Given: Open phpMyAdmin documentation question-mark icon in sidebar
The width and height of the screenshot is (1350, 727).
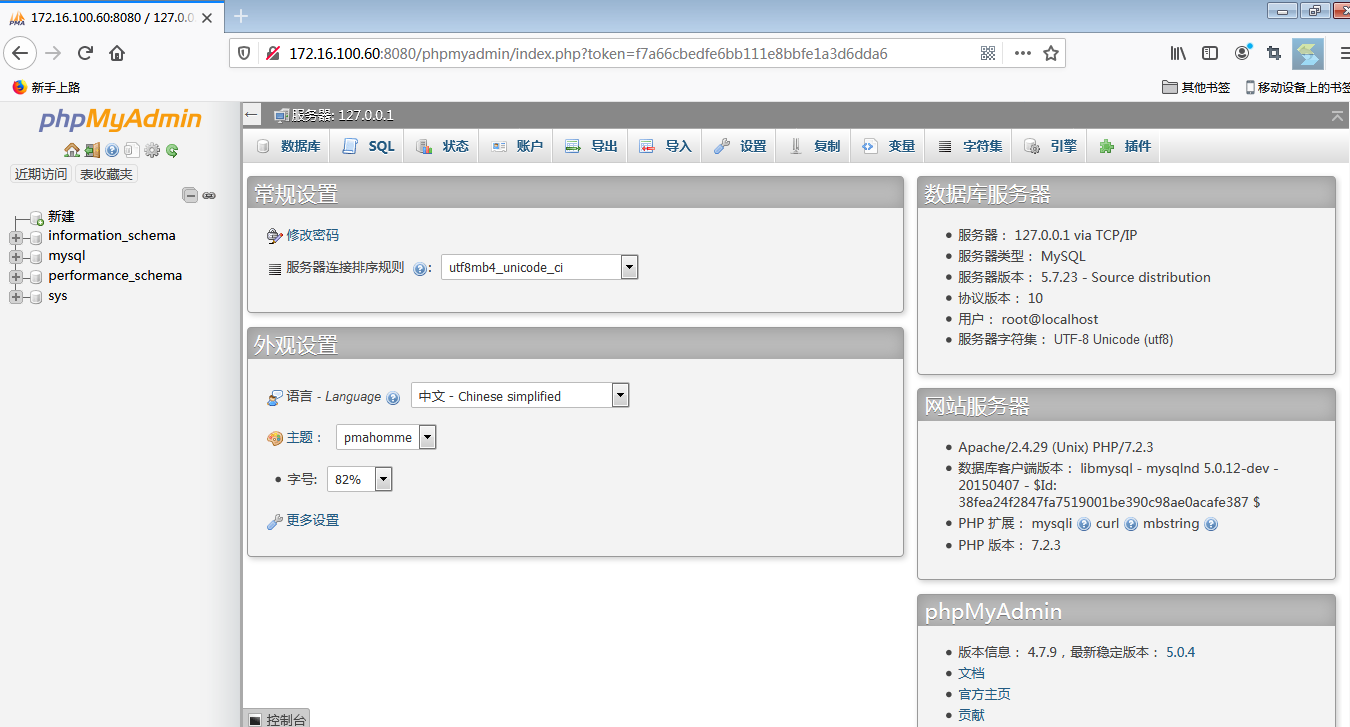Looking at the screenshot, I should [x=112, y=150].
